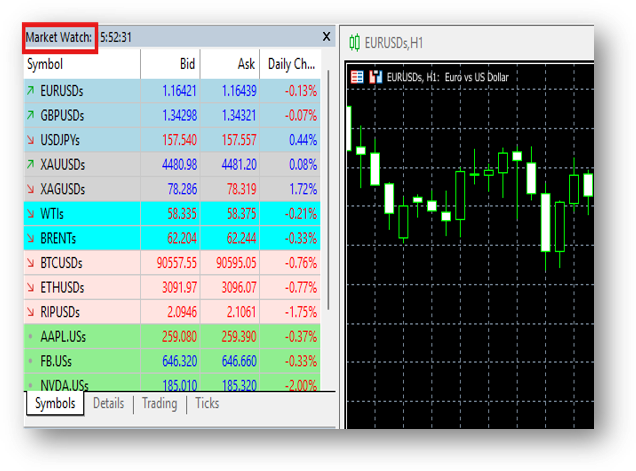Click the Daily Change column header

pos(291,64)
